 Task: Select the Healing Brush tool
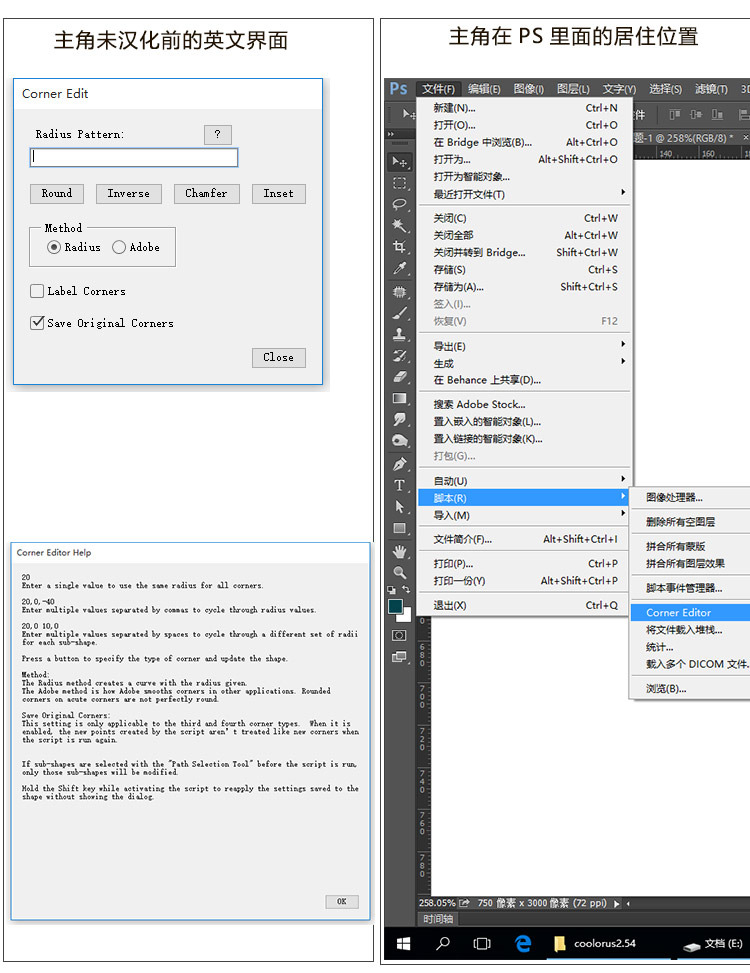click(400, 291)
